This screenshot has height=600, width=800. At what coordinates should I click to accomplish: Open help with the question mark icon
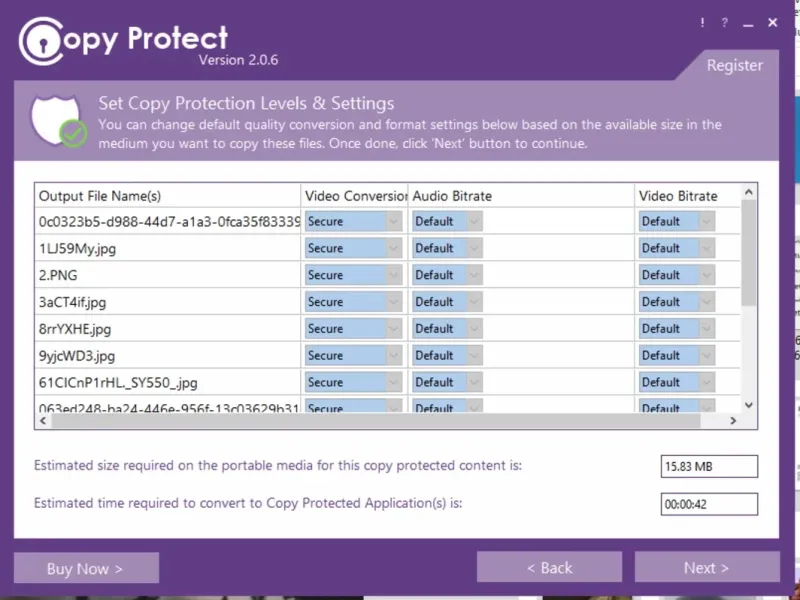pyautogui.click(x=725, y=22)
